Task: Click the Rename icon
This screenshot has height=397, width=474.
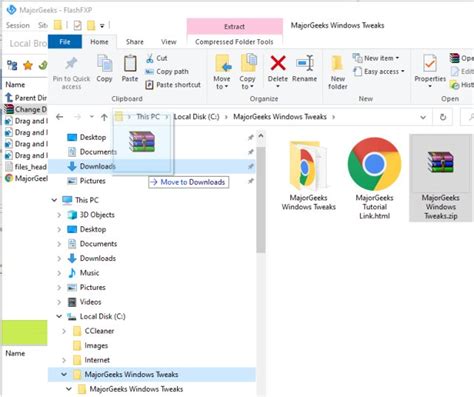Action: [x=305, y=63]
